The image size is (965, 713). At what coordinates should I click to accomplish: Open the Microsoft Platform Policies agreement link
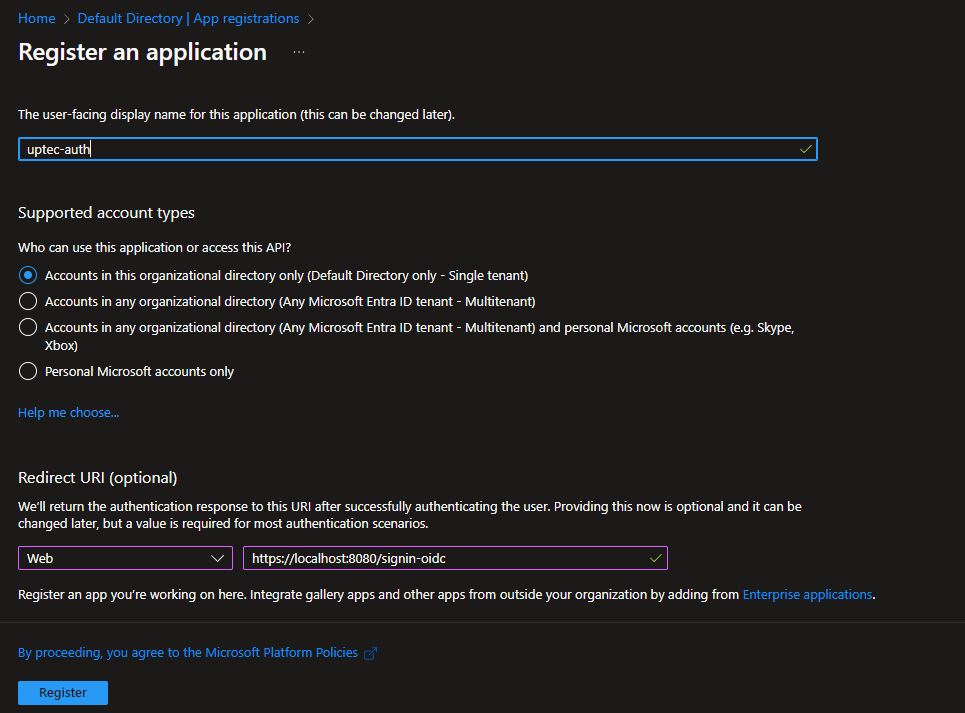[188, 652]
